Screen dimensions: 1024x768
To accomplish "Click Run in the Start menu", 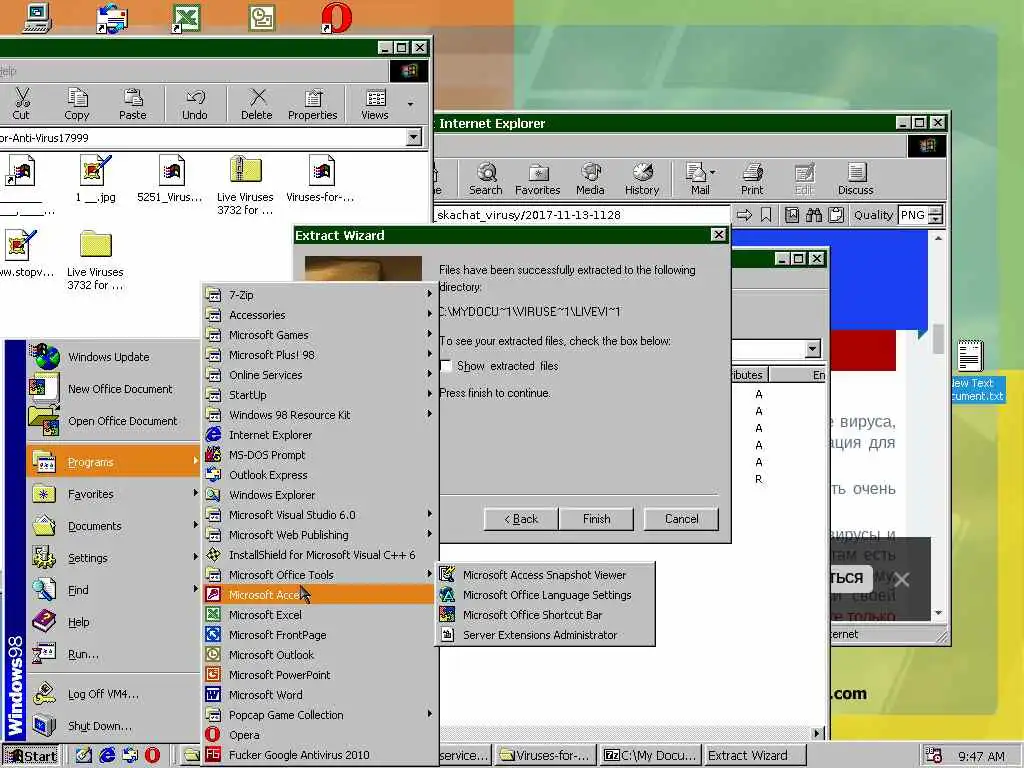I will pyautogui.click(x=112, y=654).
